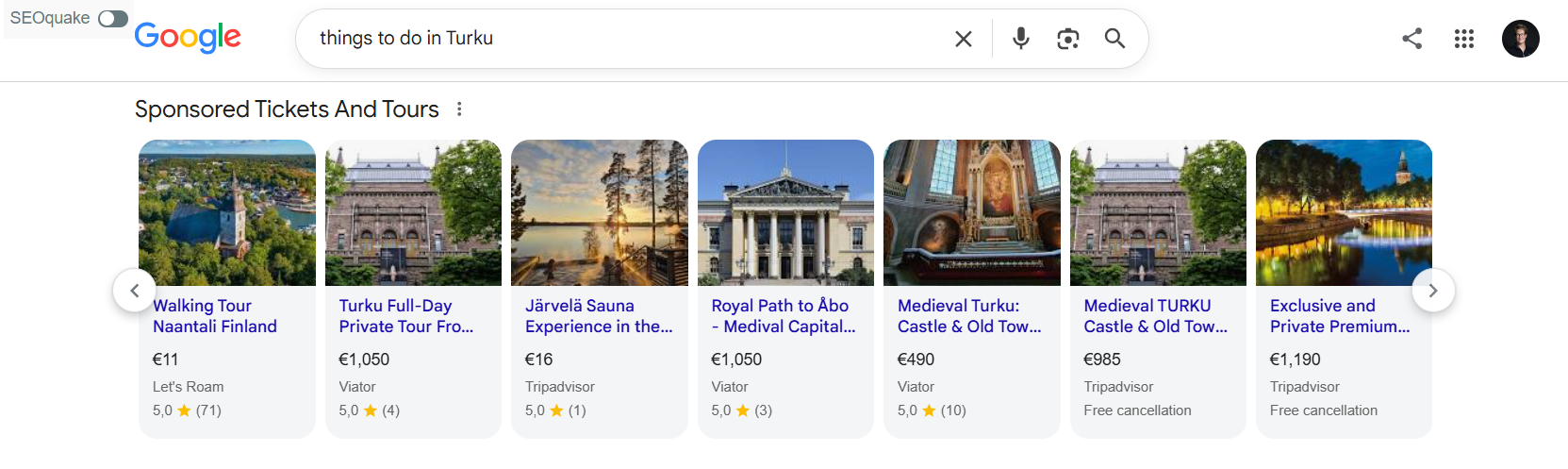
Task: Go to Google home via logo
Action: 188,38
